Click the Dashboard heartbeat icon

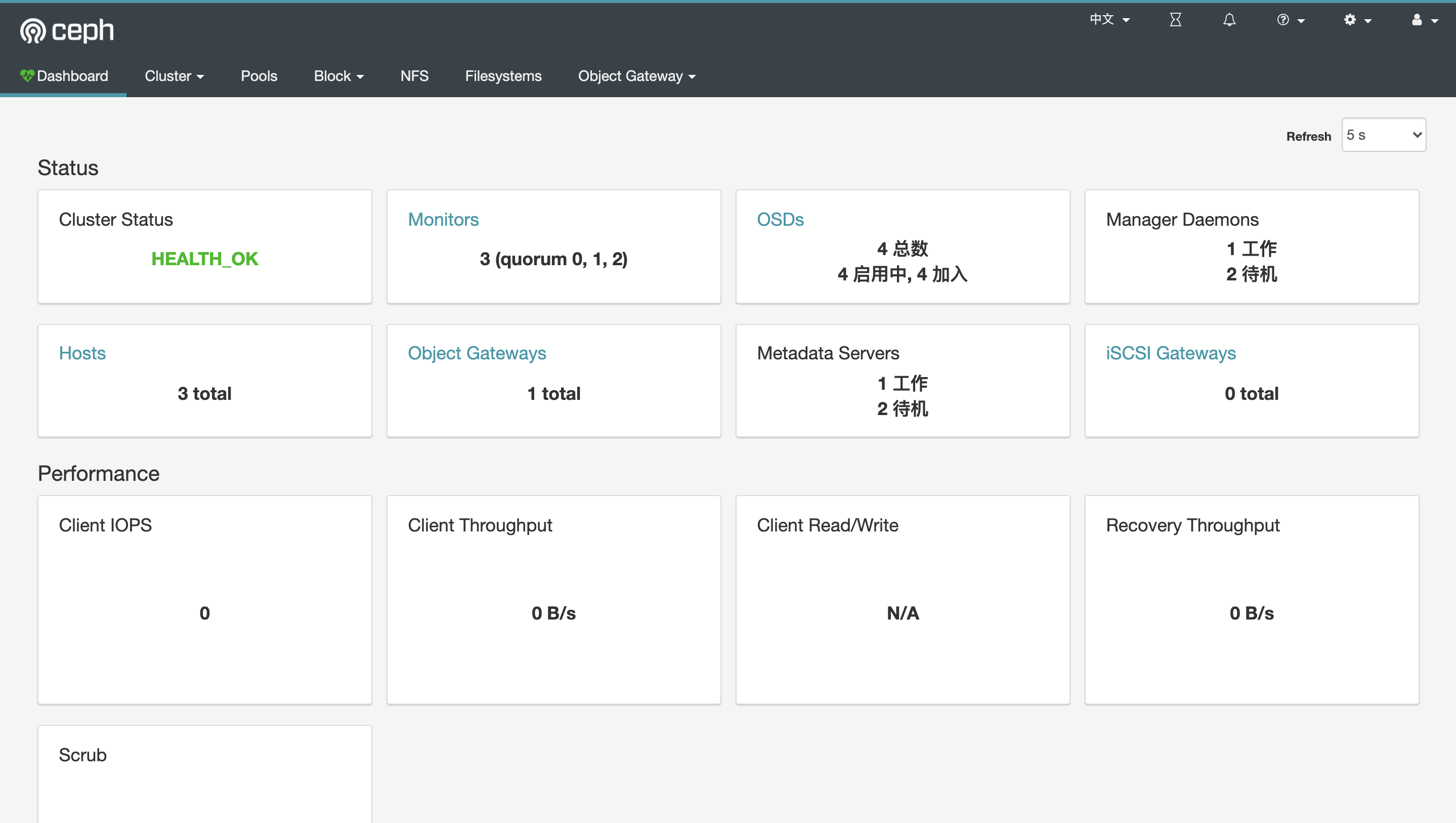click(27, 75)
